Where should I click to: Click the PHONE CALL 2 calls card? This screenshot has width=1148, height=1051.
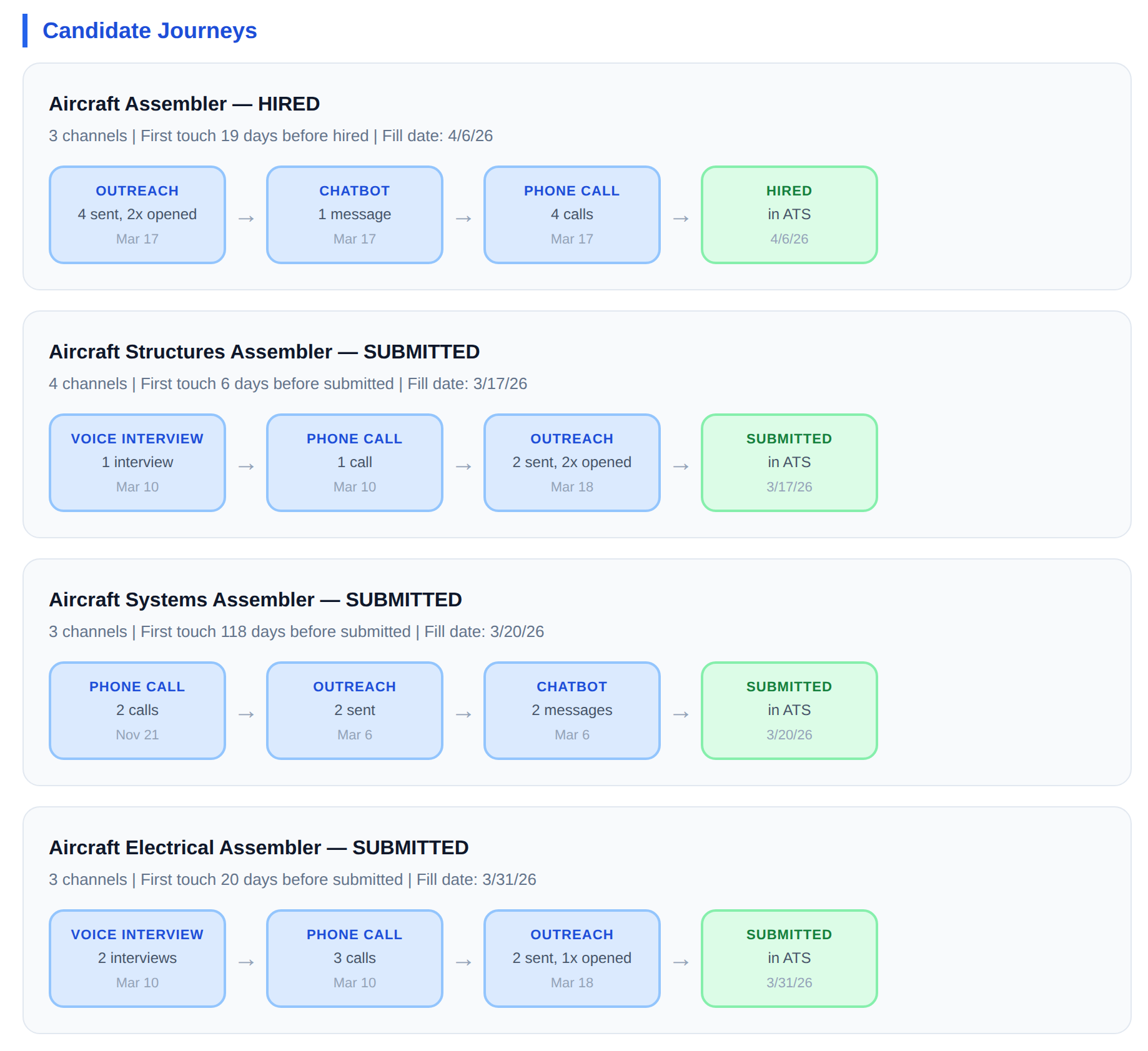[137, 711]
